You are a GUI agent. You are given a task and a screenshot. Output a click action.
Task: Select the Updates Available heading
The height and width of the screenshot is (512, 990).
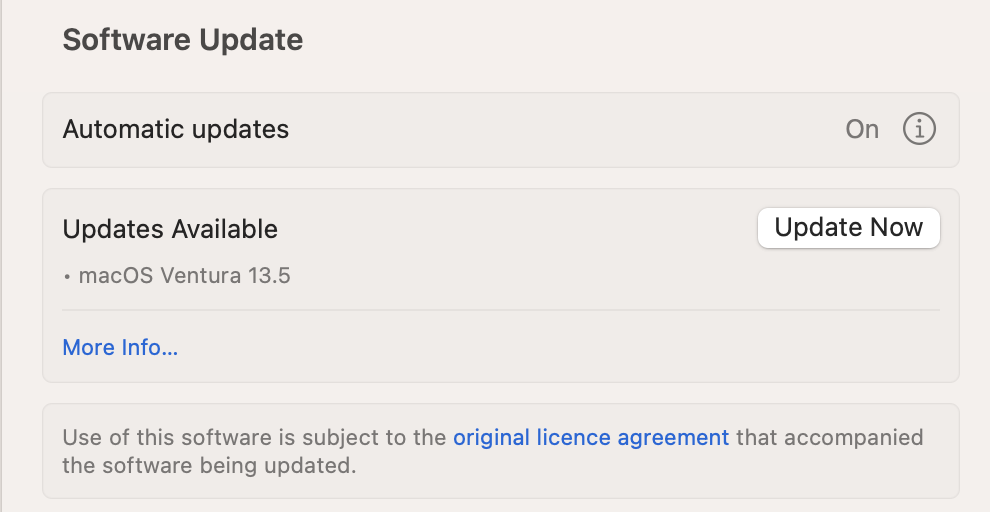click(170, 229)
